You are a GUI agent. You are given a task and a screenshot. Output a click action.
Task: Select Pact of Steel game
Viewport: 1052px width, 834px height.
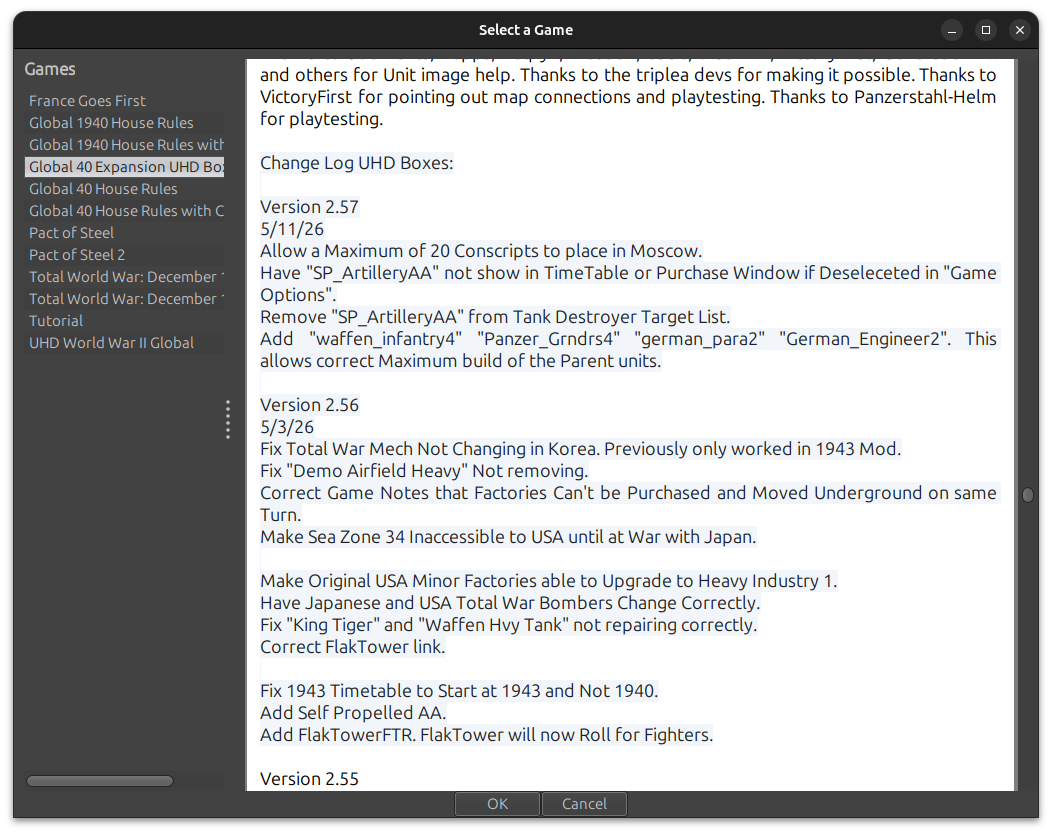point(124,233)
